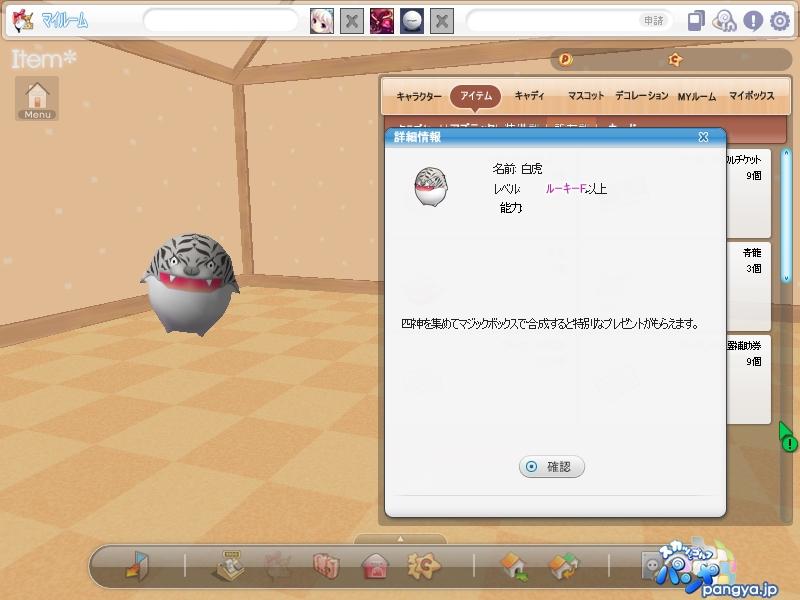Click the C cookie currency icon
This screenshot has width=800, height=600.
(675, 60)
